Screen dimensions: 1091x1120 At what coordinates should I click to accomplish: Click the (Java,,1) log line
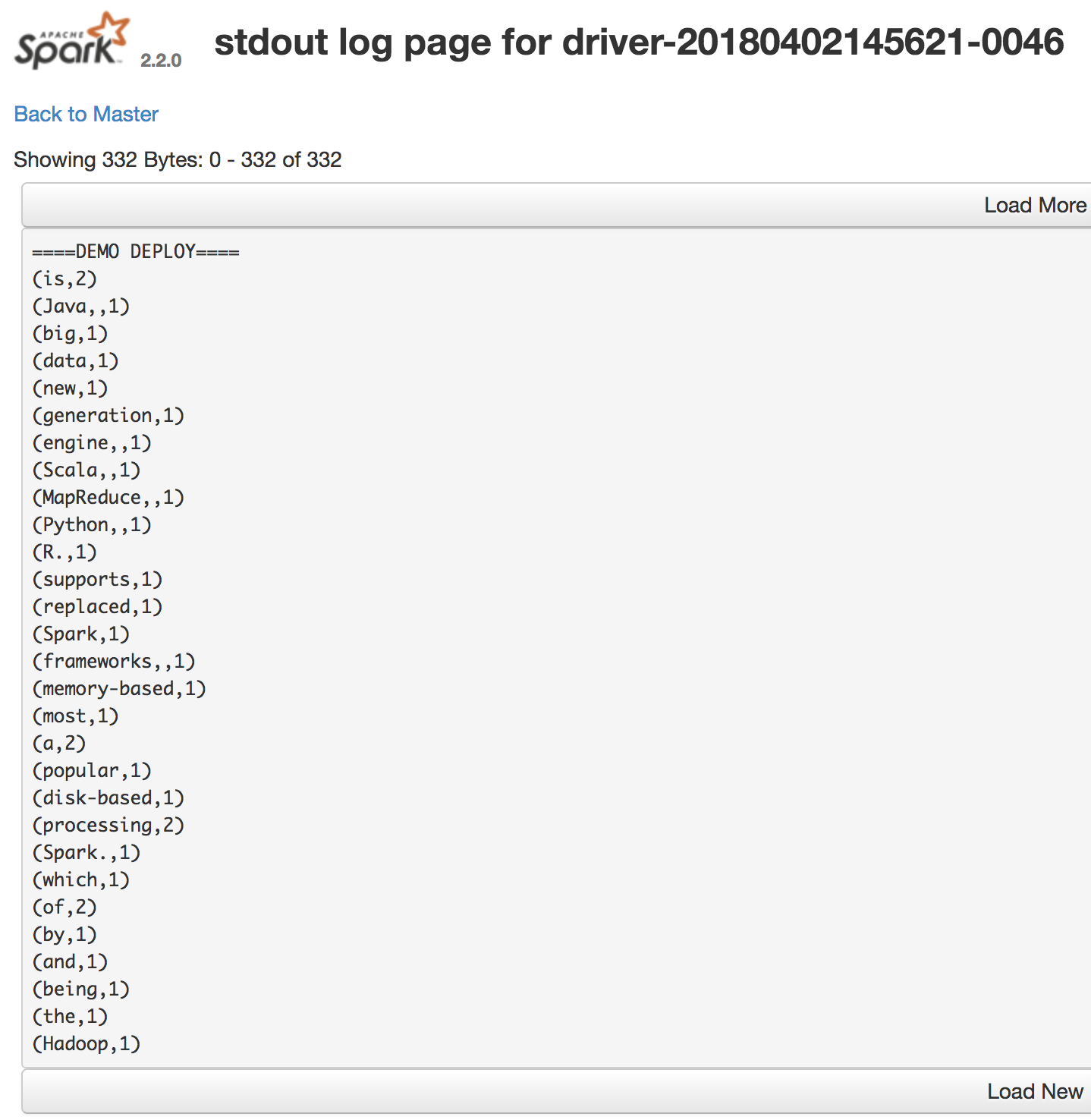click(81, 306)
